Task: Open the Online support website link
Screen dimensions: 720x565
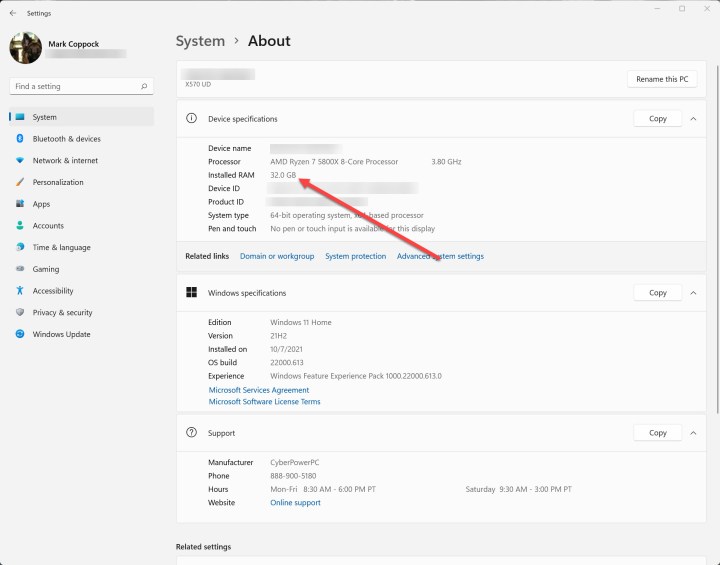Action: coord(295,503)
